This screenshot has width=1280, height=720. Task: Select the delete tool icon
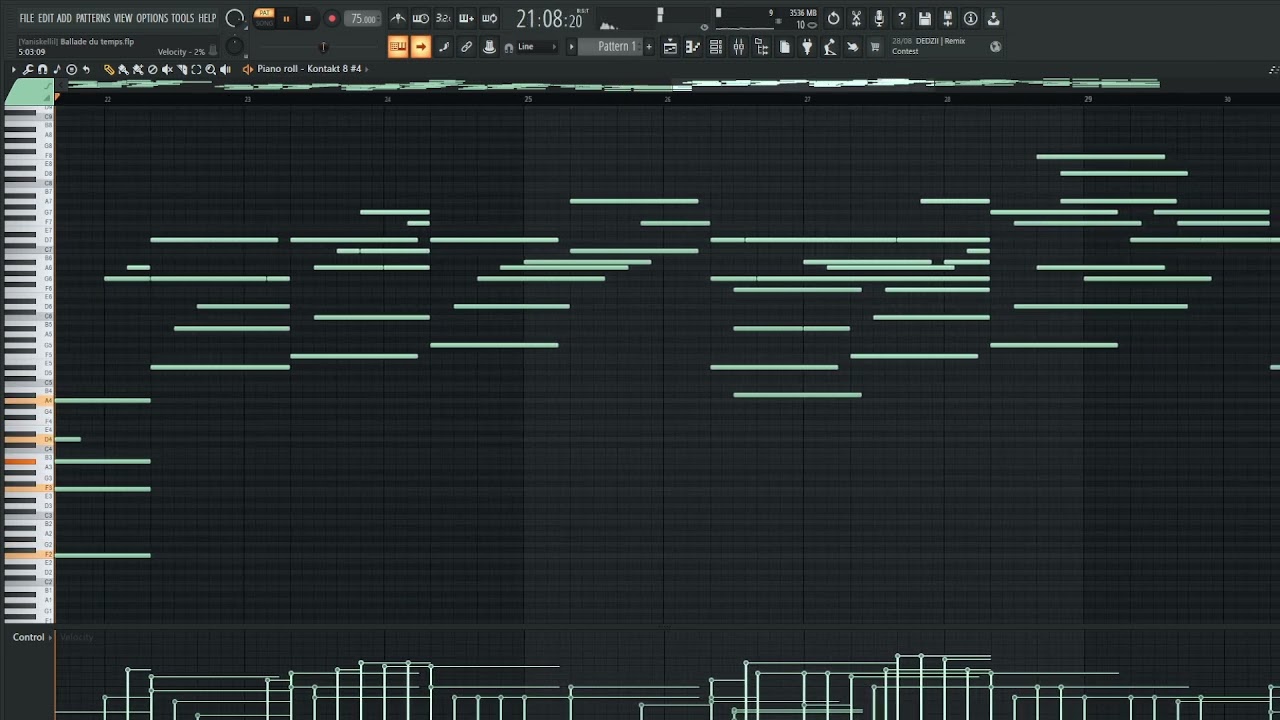pyautogui.click(x=152, y=69)
